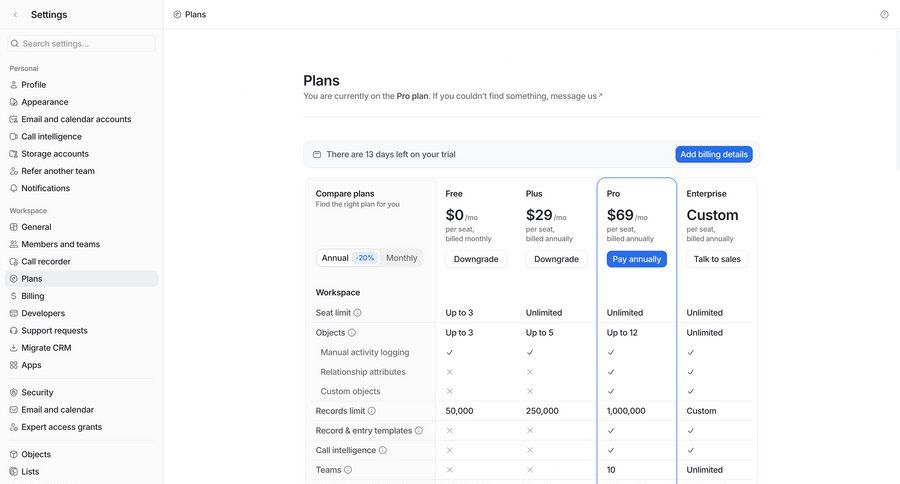Click the Compare plans heading
900x484 pixels.
point(345,193)
